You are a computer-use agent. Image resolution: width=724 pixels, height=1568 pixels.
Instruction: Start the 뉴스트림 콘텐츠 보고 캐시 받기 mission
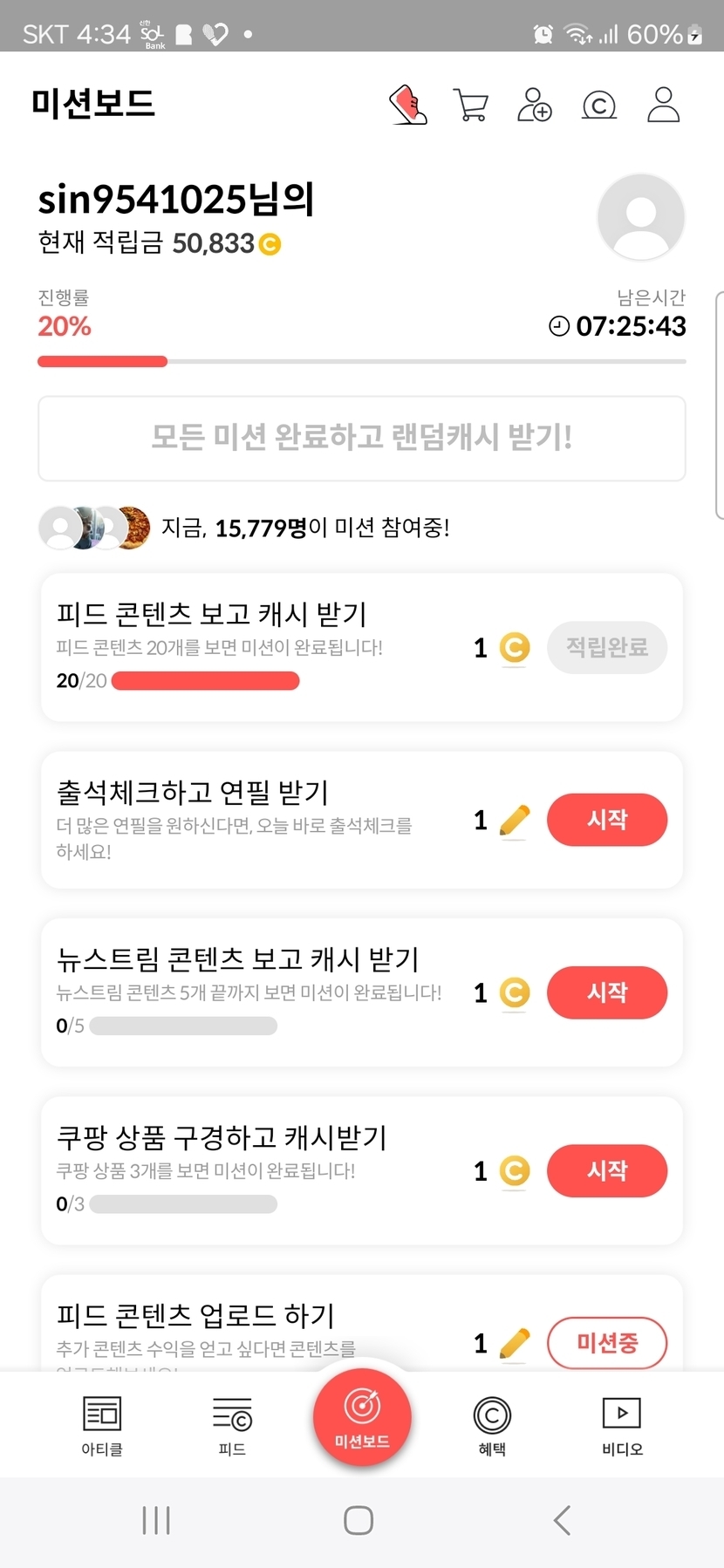click(x=607, y=992)
